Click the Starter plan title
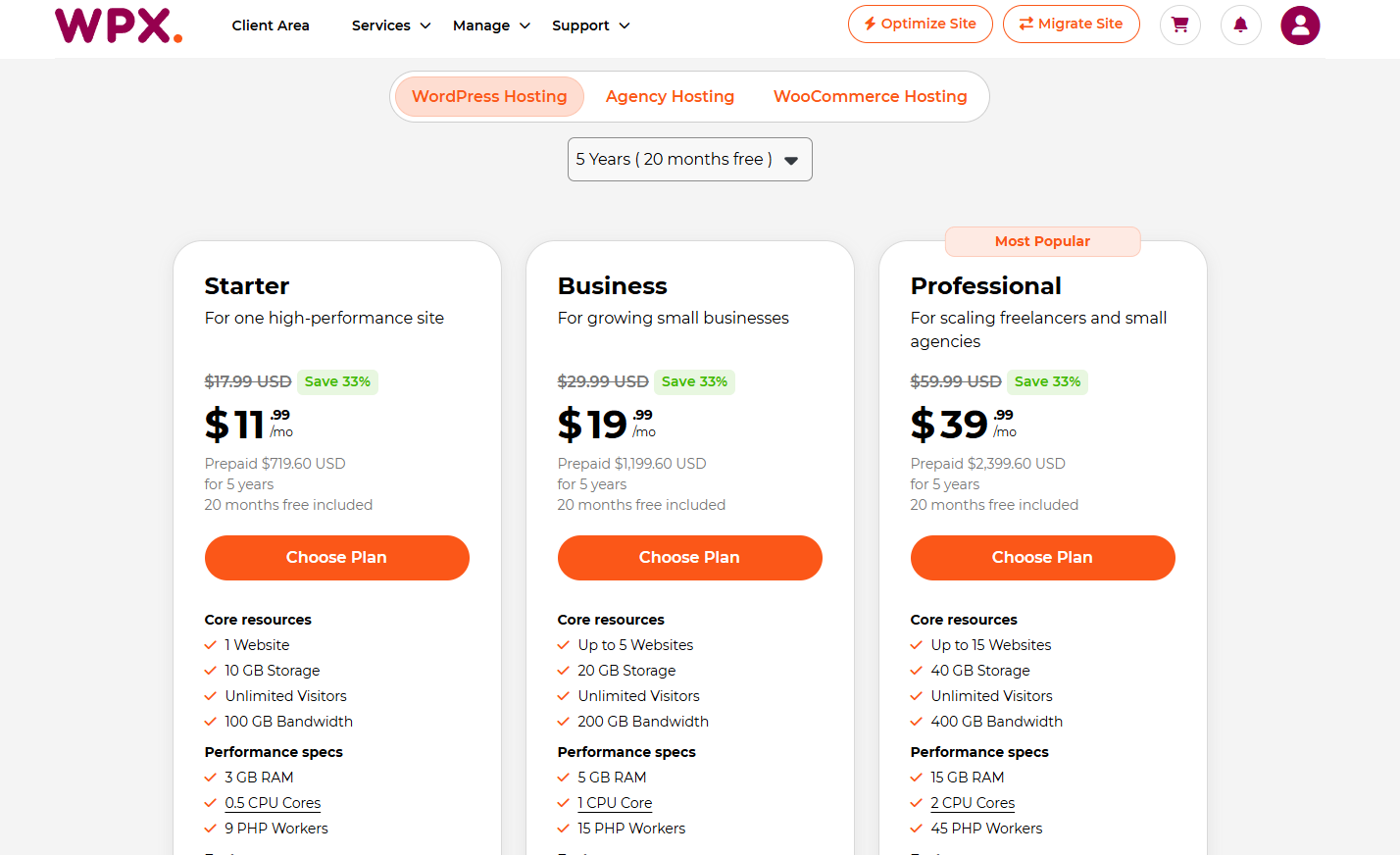This screenshot has height=855, width=1400. pyautogui.click(x=247, y=286)
